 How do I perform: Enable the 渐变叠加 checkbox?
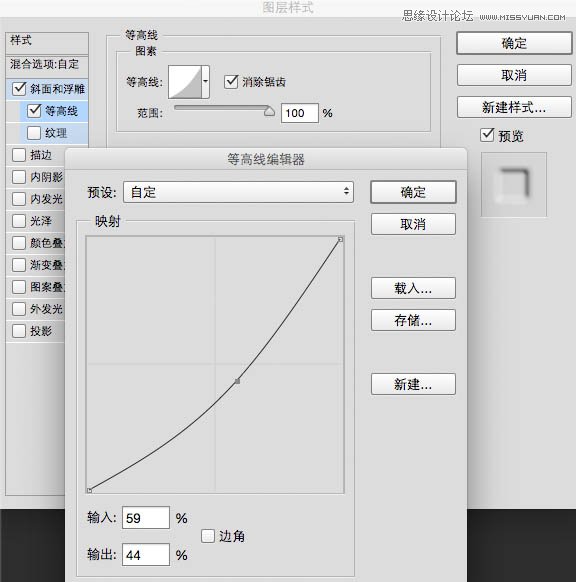pyautogui.click(x=19, y=265)
